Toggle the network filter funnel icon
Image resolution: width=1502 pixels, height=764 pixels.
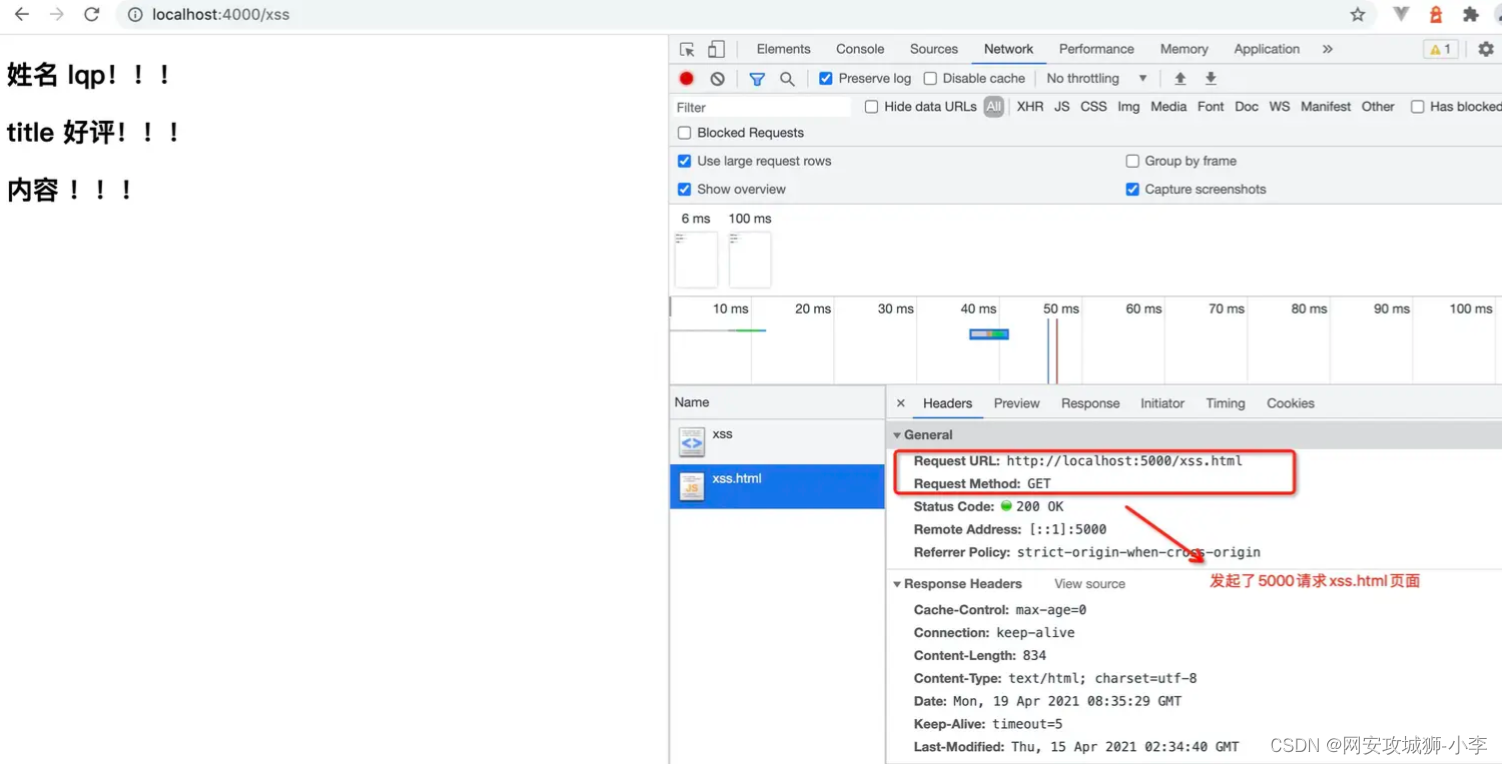point(757,78)
